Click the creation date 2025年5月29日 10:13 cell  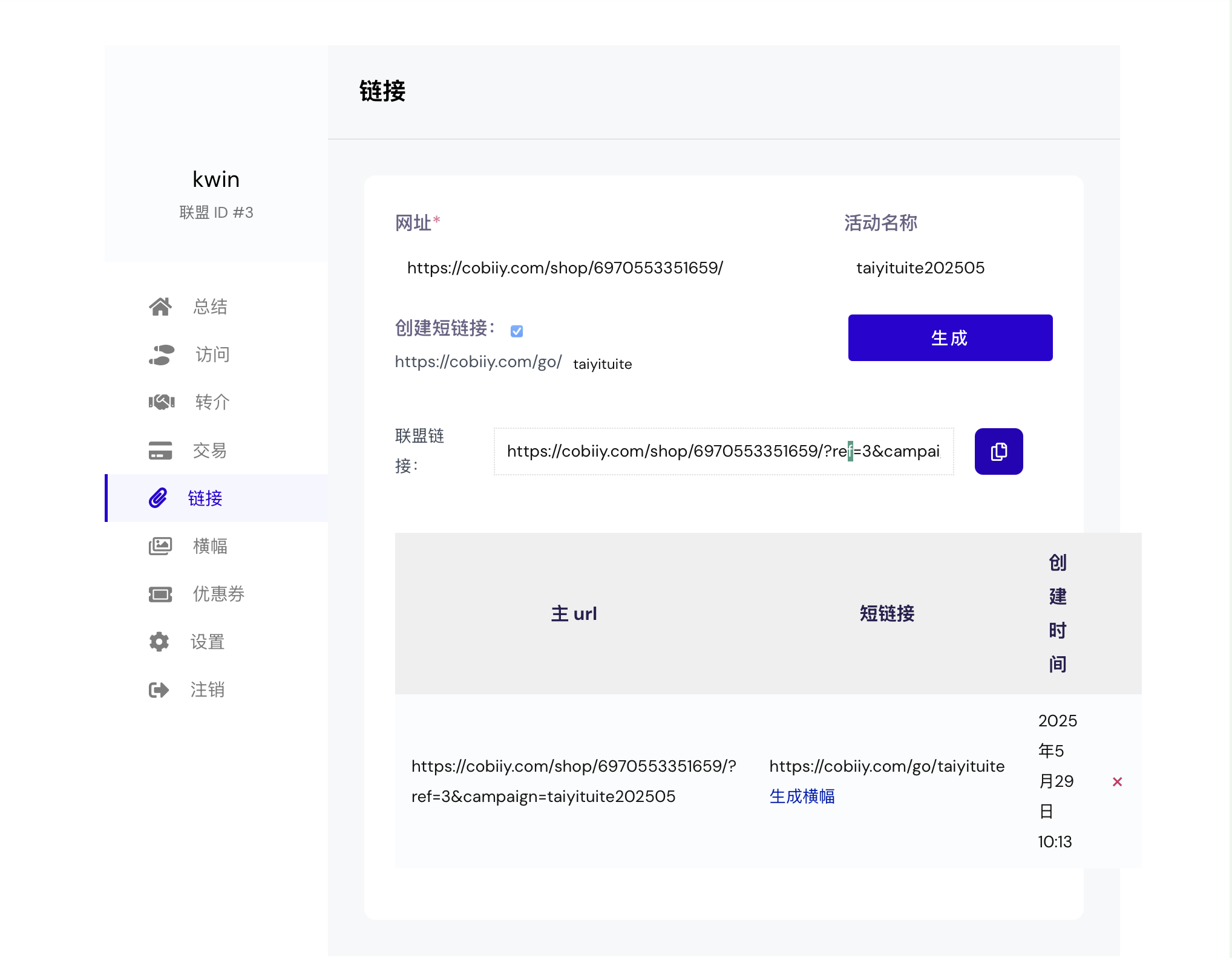tap(1058, 781)
